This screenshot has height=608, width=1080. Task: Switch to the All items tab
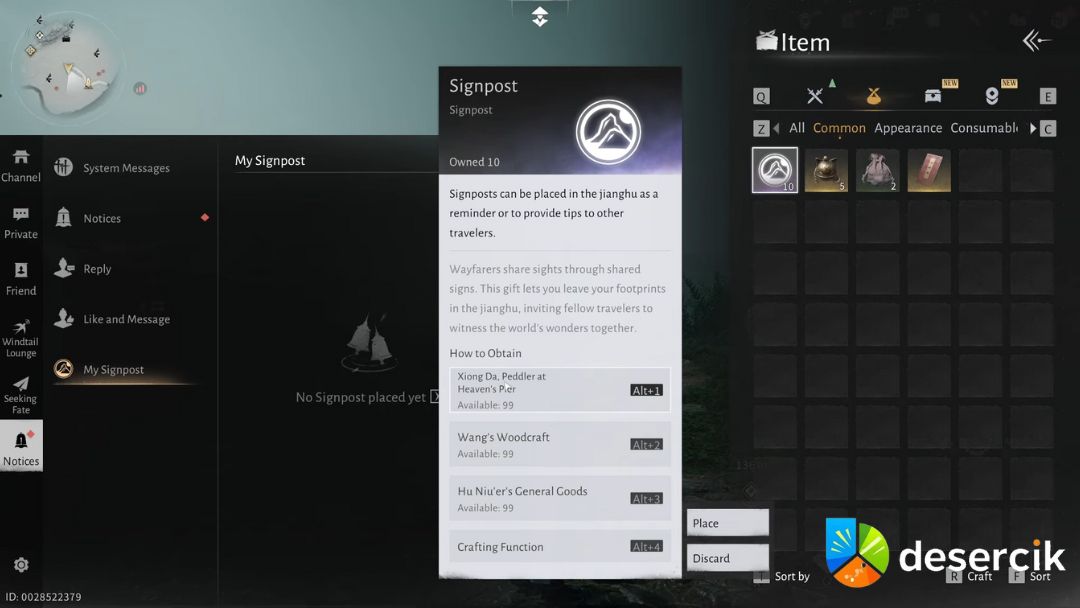797,128
